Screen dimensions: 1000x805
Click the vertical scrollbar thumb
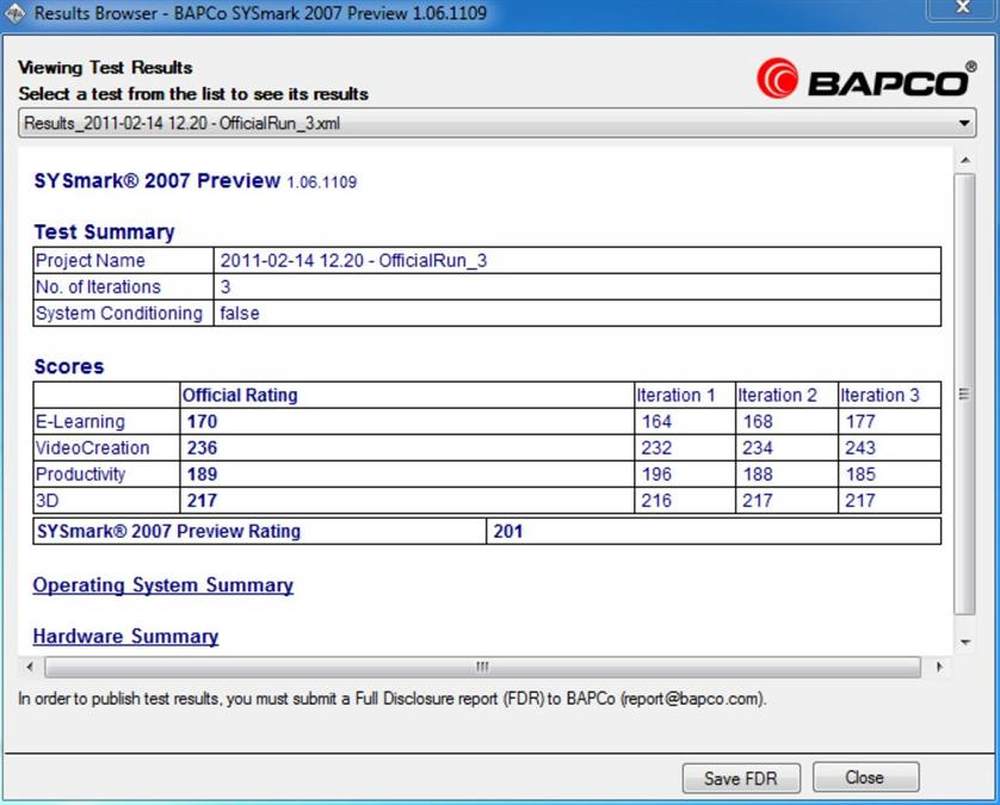coord(965,394)
